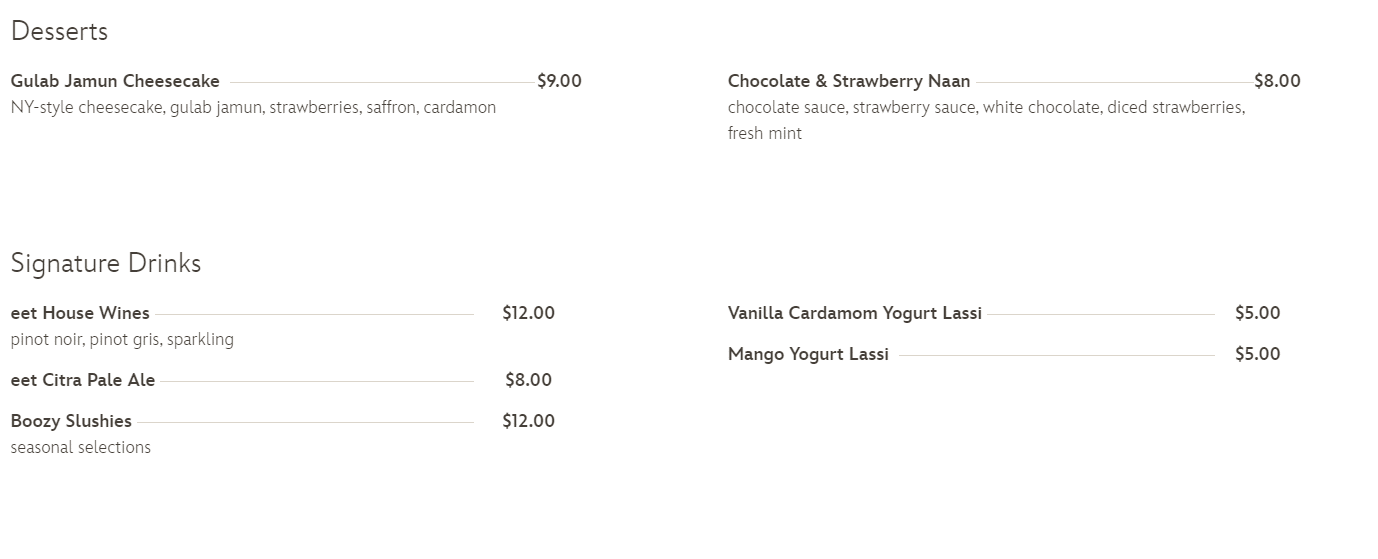Click the $8.00 price for Citra Pale Ale
The height and width of the screenshot is (559, 1378).
528,380
